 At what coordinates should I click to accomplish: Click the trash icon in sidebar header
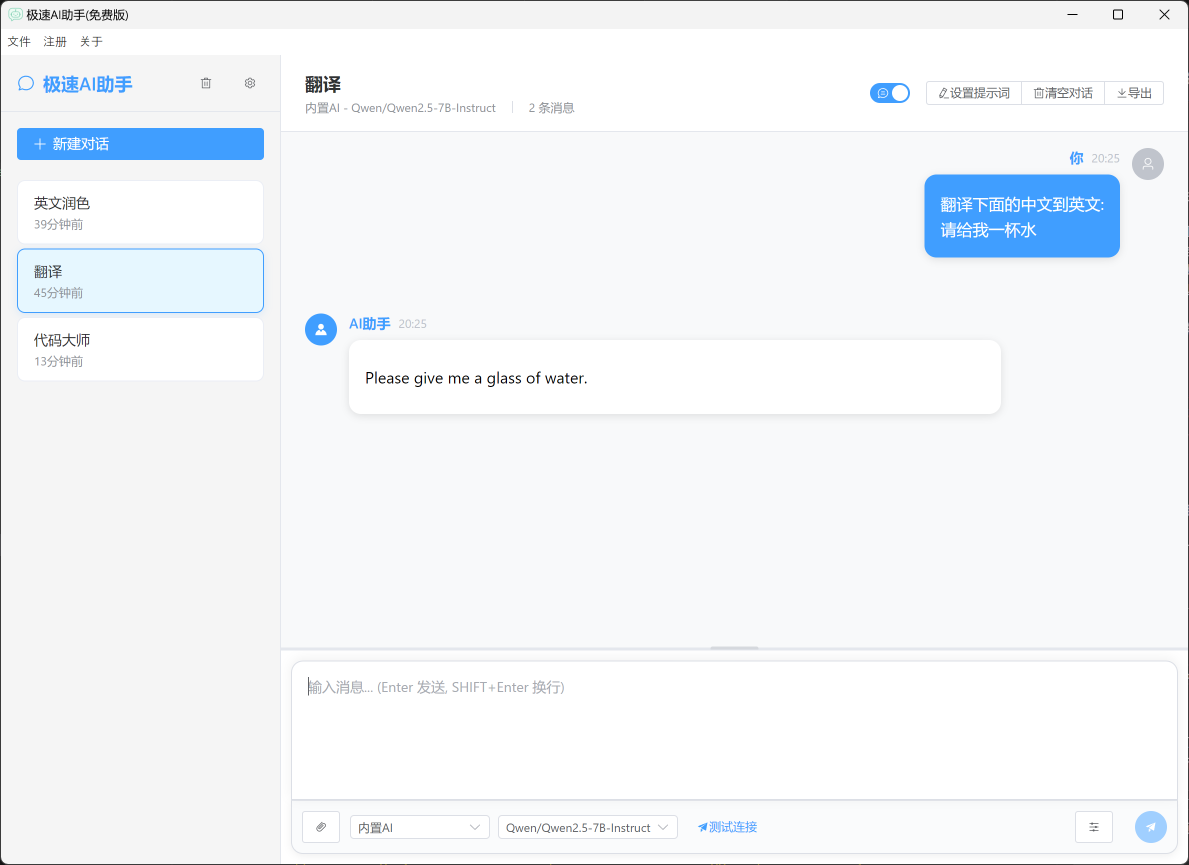coord(206,84)
